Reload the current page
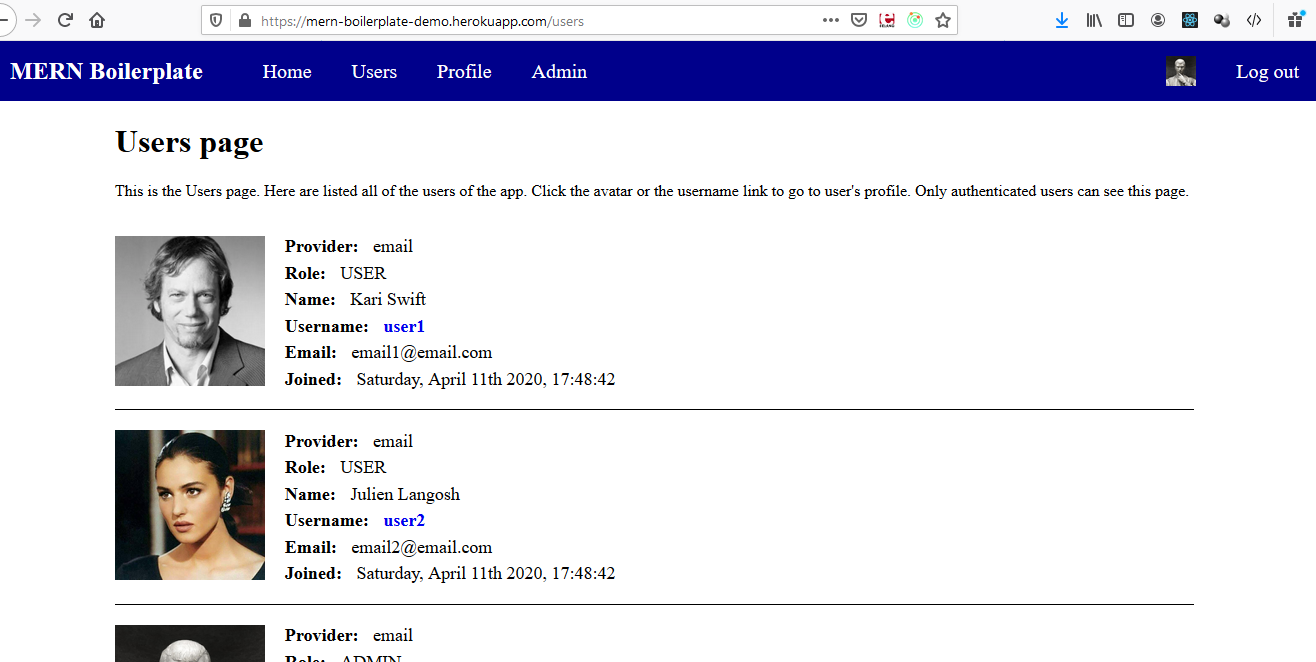1316x662 pixels. tap(65, 20)
